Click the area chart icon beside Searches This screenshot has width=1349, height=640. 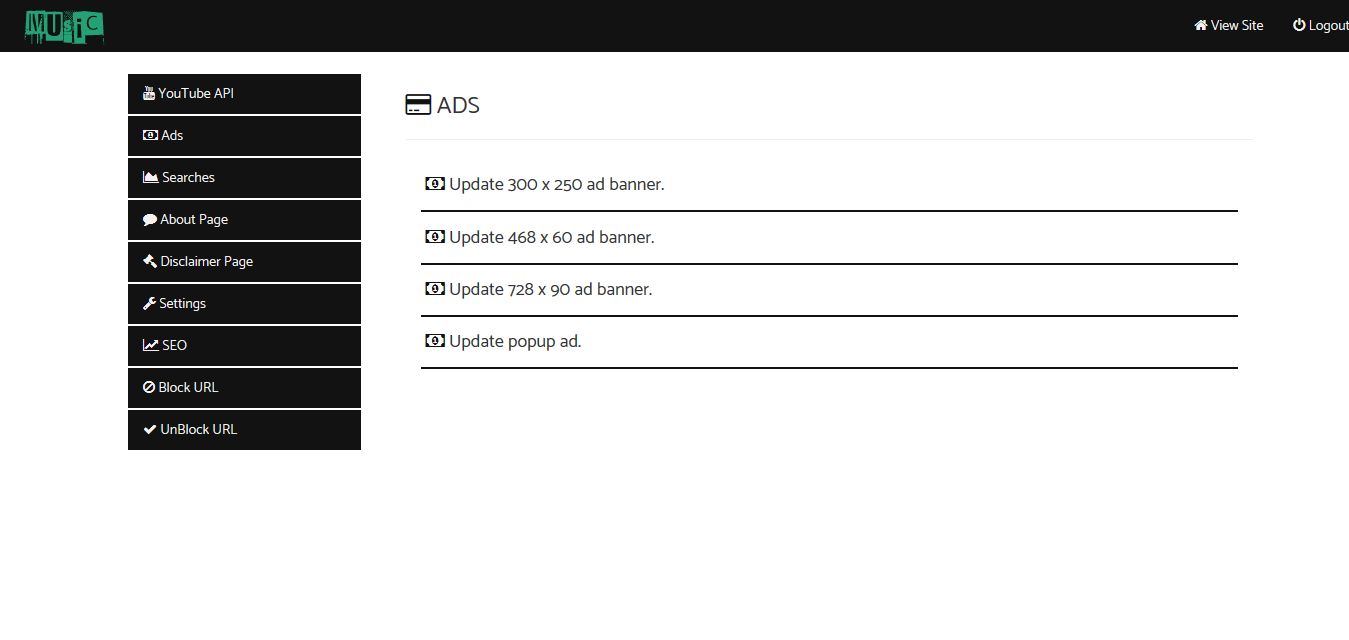[151, 178]
